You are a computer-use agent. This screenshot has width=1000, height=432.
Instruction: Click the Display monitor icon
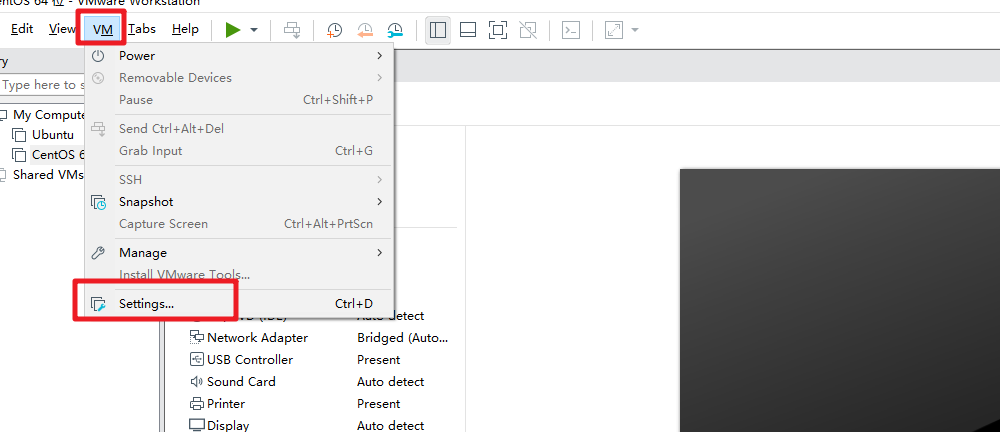(x=196, y=425)
